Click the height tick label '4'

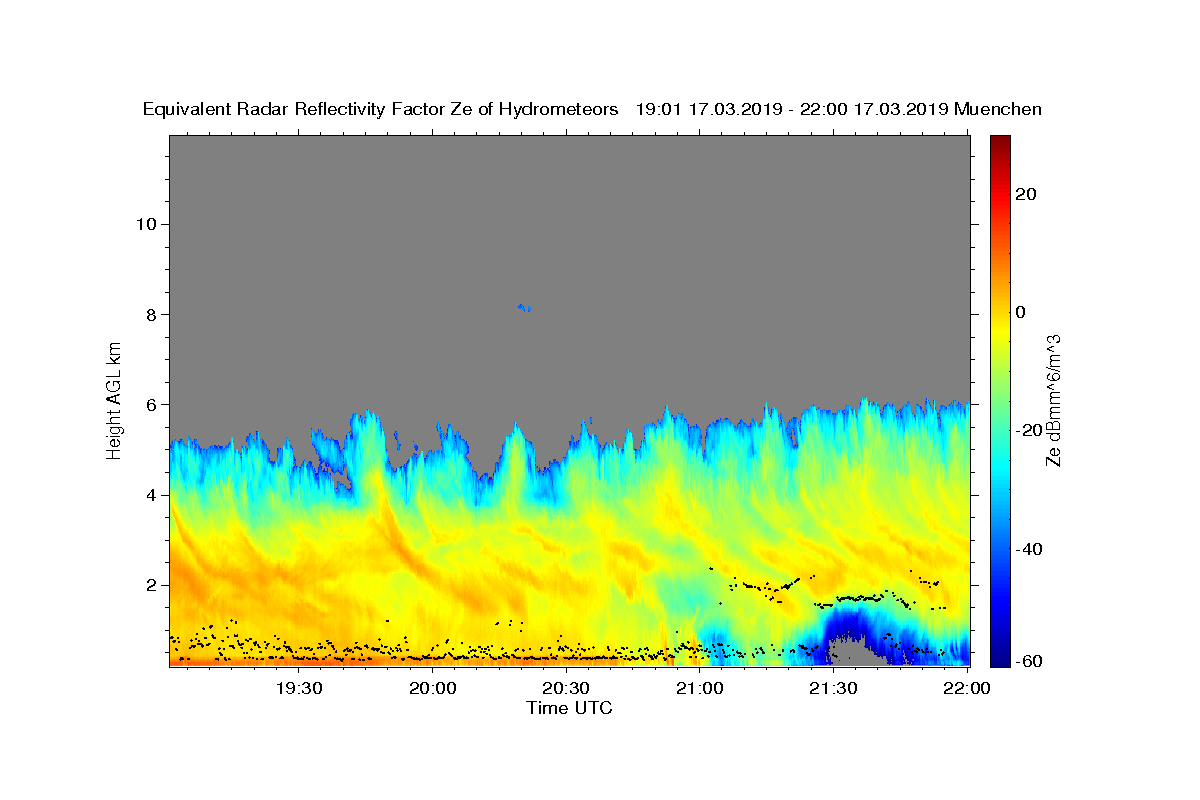151,495
